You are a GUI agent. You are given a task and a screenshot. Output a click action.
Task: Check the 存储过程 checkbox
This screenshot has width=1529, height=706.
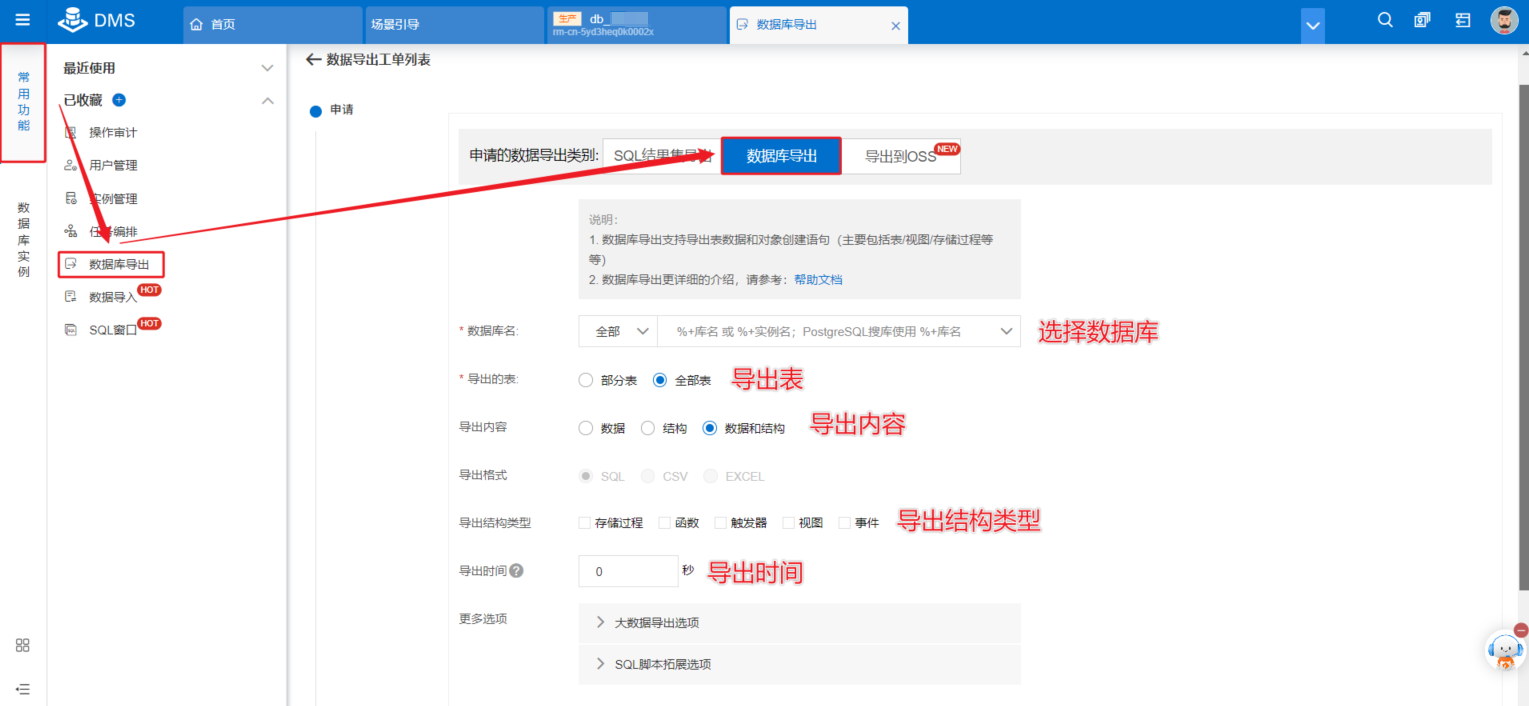[x=584, y=523]
